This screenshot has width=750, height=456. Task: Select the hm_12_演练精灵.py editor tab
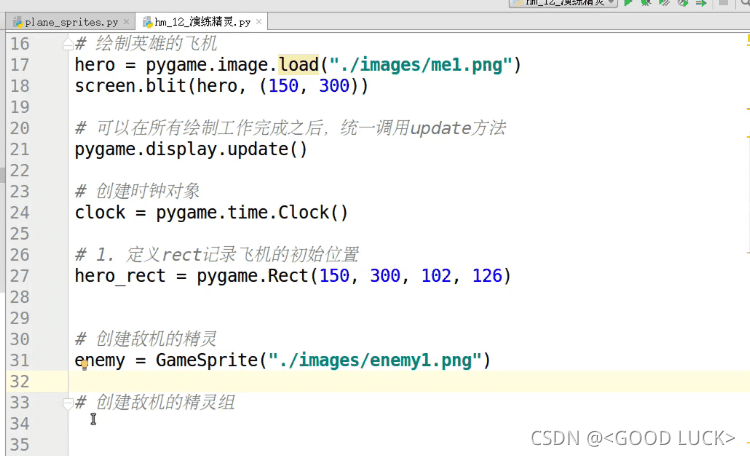[202, 22]
